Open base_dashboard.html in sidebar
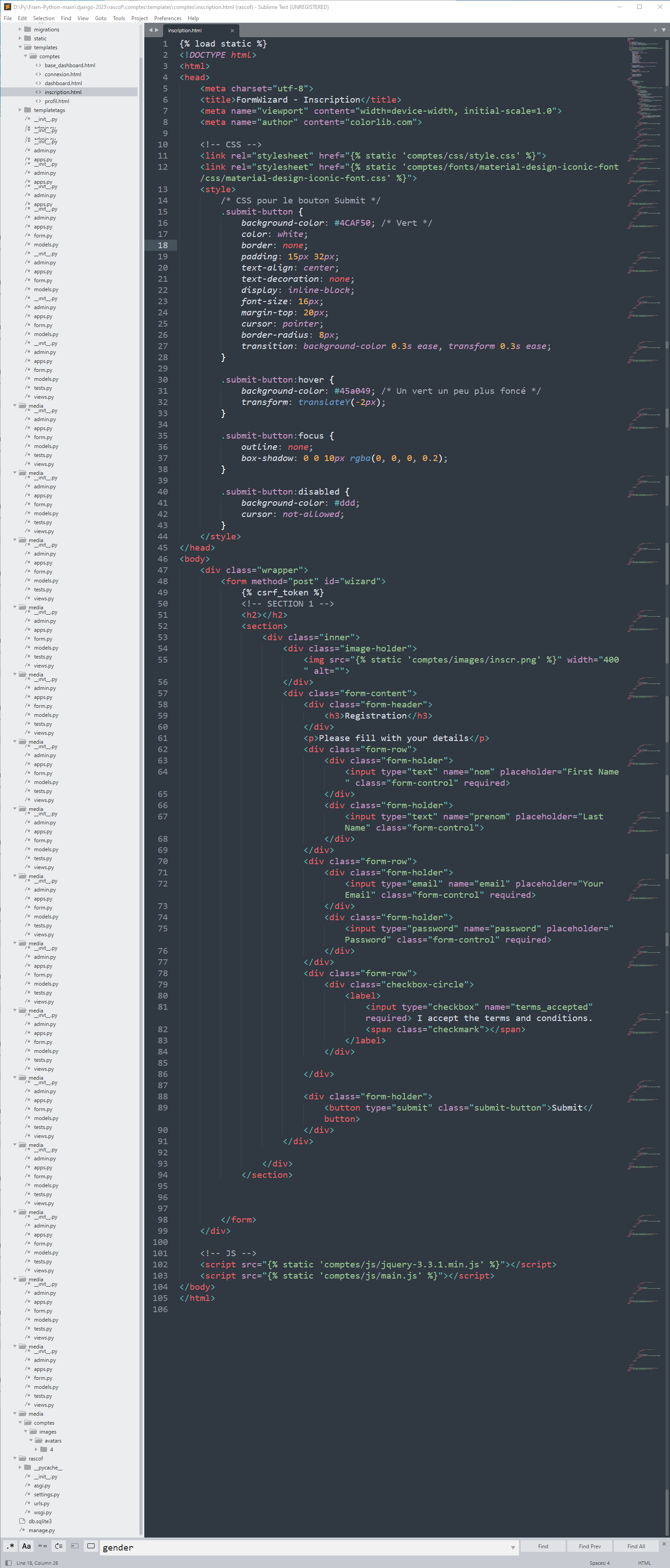 pyautogui.click(x=69, y=65)
